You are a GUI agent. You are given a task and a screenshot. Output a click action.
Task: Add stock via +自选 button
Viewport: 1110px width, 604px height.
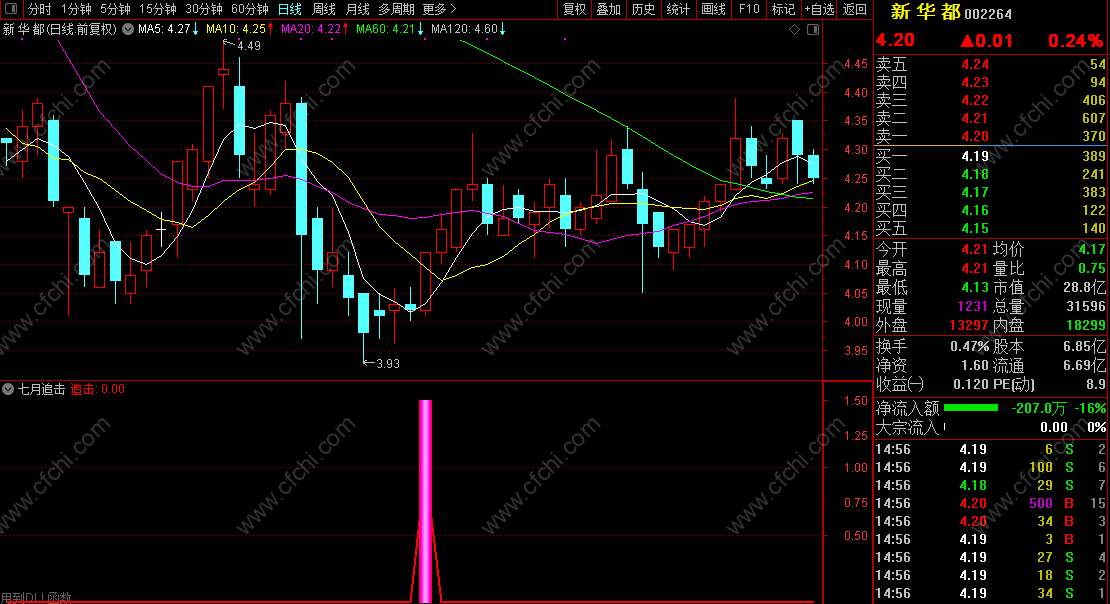820,9
